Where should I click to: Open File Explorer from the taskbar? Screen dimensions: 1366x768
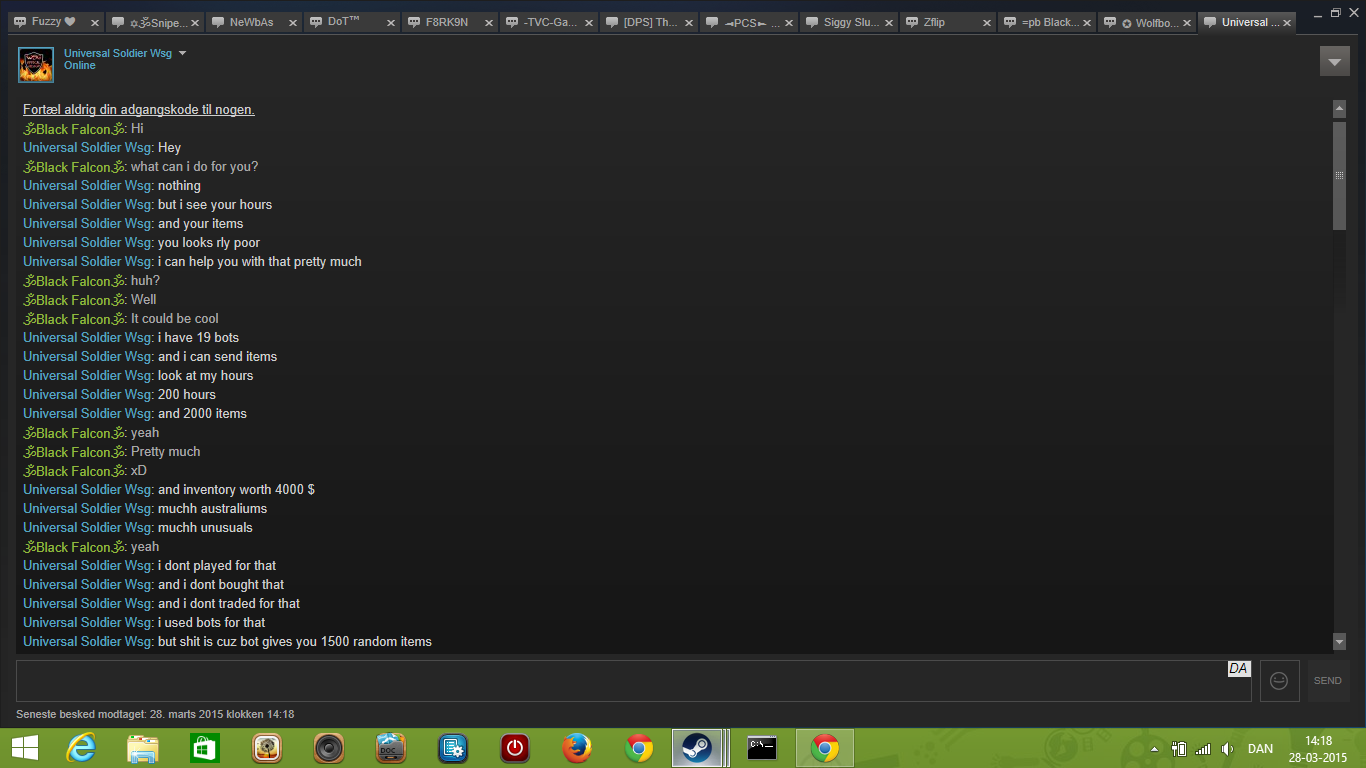(143, 748)
